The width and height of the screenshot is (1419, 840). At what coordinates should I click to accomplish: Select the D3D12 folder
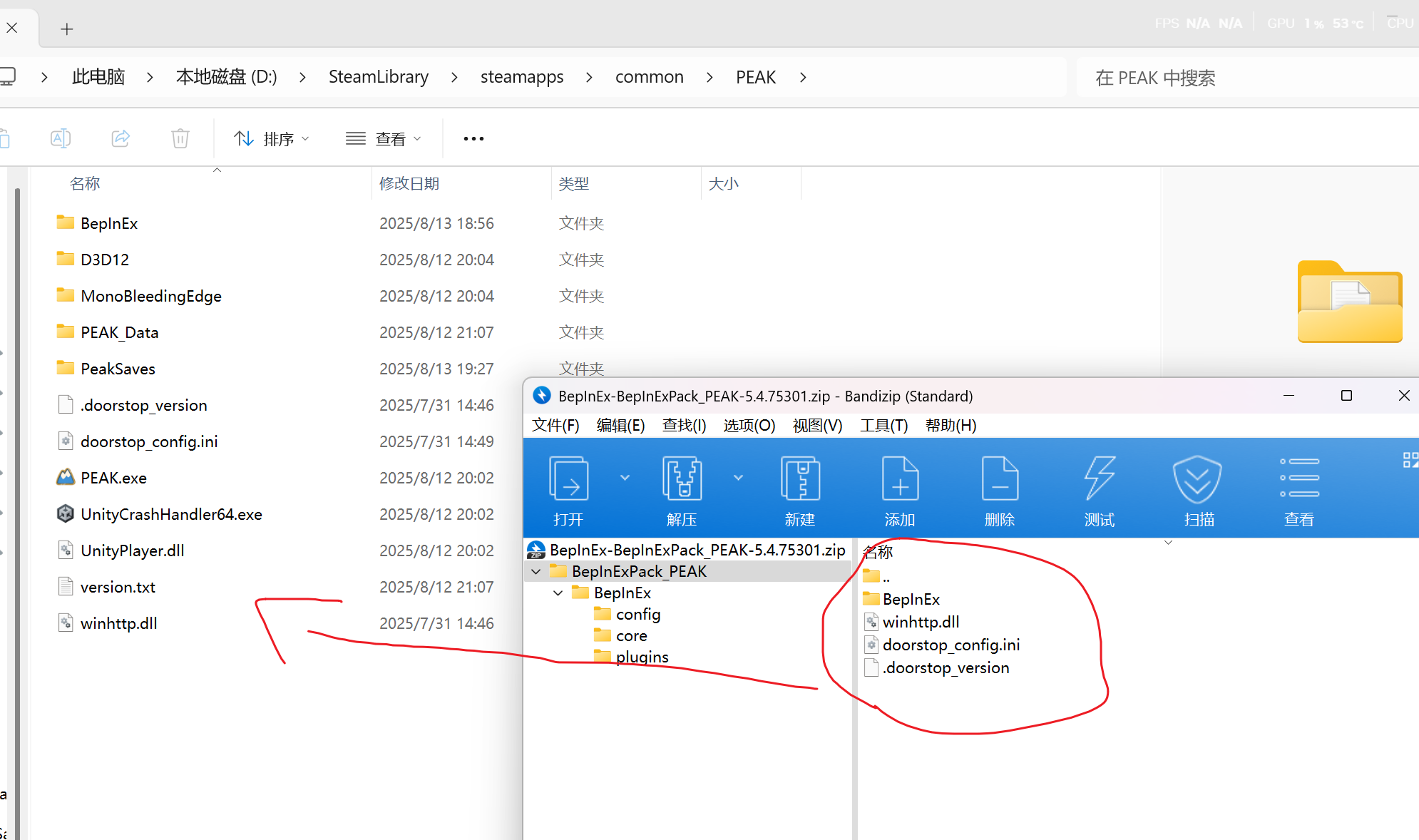click(x=105, y=260)
